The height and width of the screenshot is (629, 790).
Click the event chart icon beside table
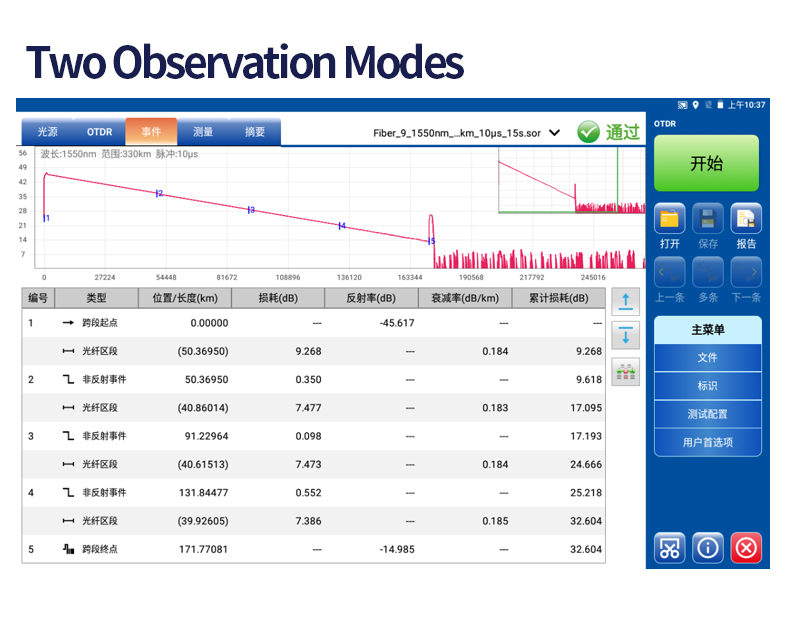click(626, 371)
